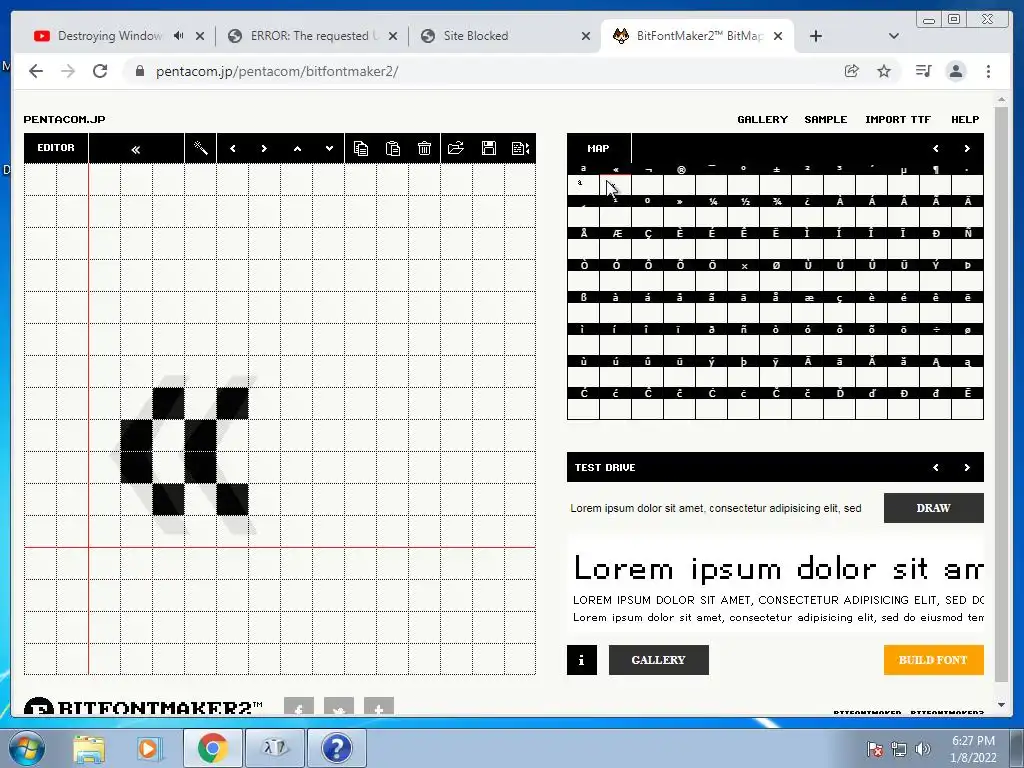Open IMPORT TTF in top navigation

[x=897, y=120]
